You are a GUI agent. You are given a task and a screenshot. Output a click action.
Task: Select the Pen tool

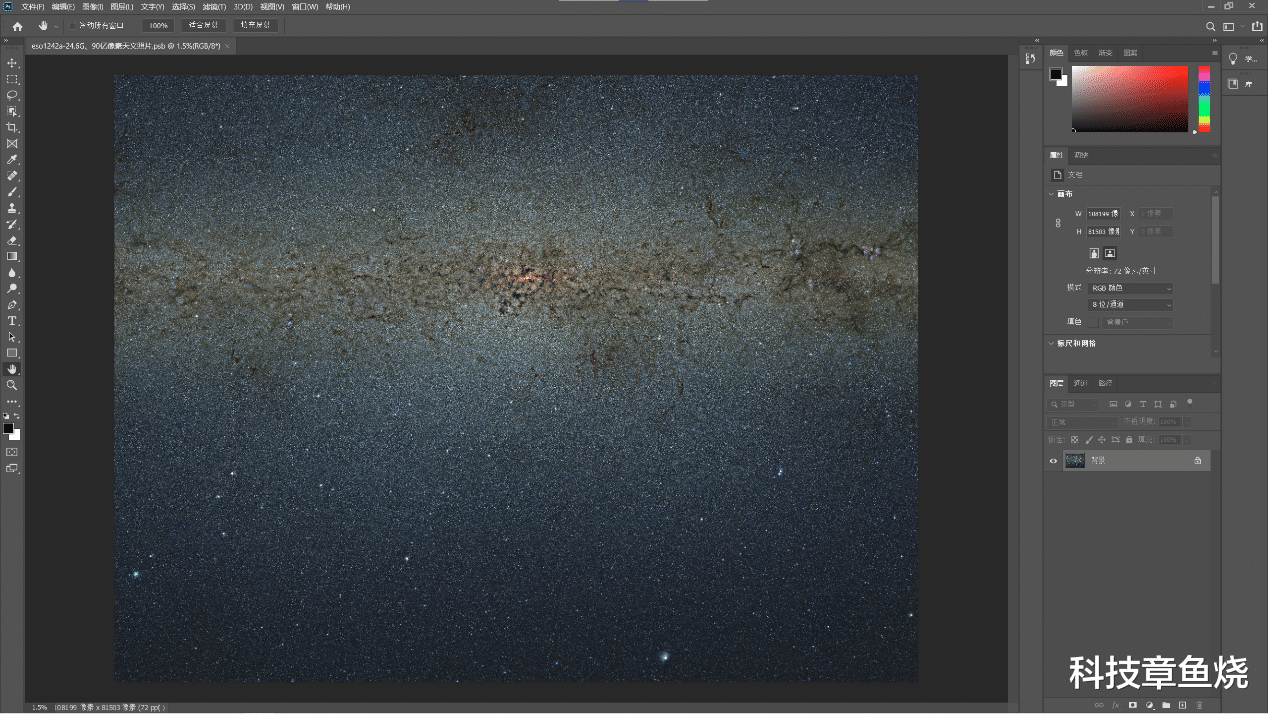(x=12, y=304)
